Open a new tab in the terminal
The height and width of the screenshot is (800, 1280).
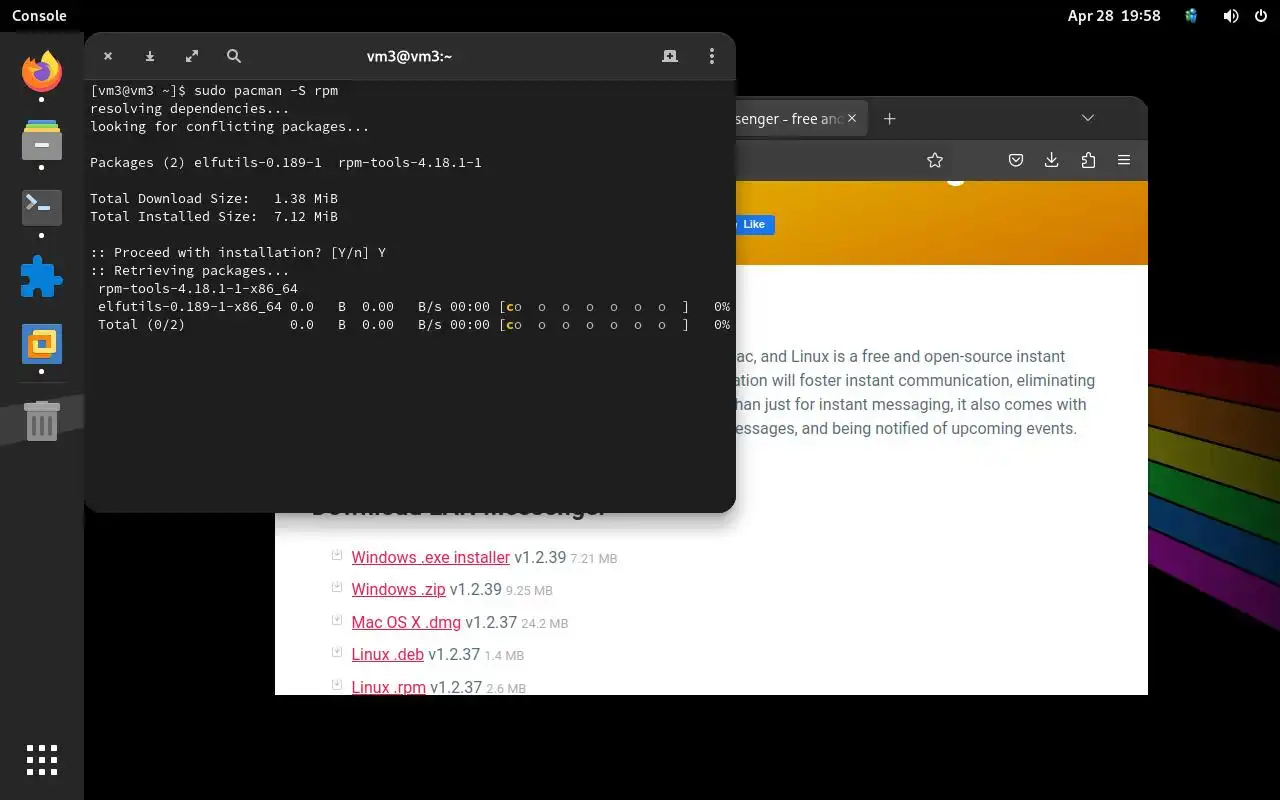[x=670, y=56]
